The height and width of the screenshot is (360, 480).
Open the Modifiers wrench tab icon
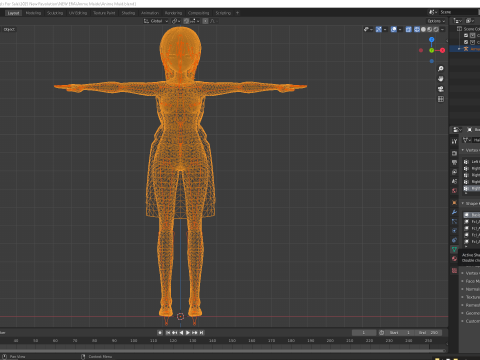click(x=454, y=212)
